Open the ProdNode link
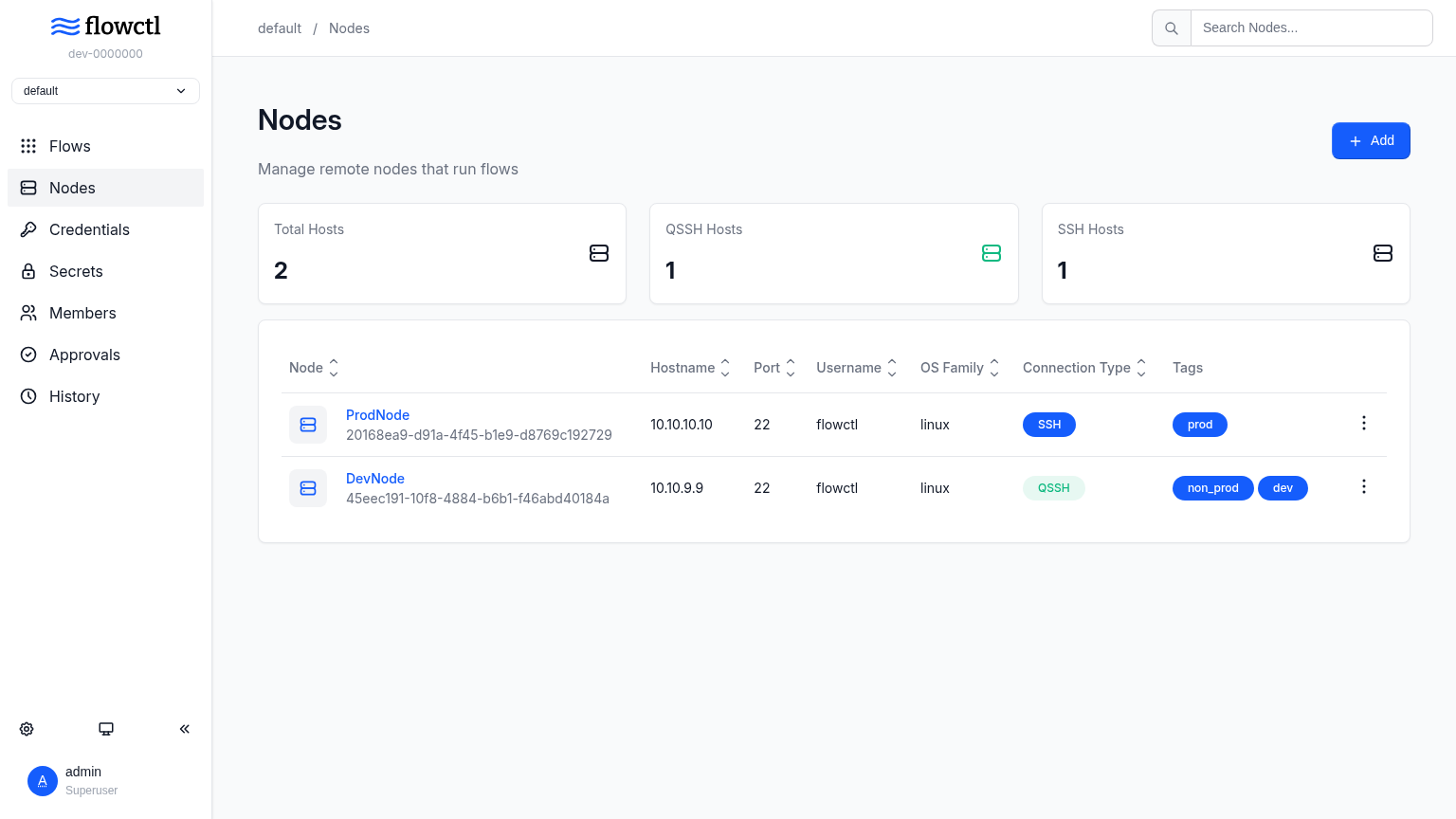Screen dimensions: 1456x819 pos(377,415)
